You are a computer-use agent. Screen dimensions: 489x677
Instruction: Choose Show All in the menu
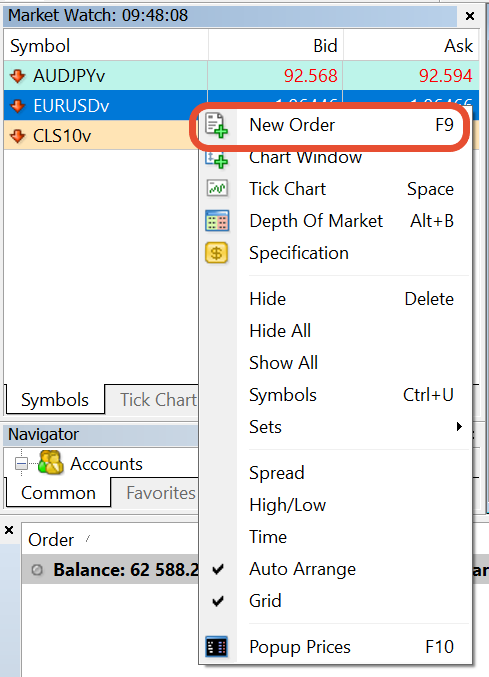(284, 363)
